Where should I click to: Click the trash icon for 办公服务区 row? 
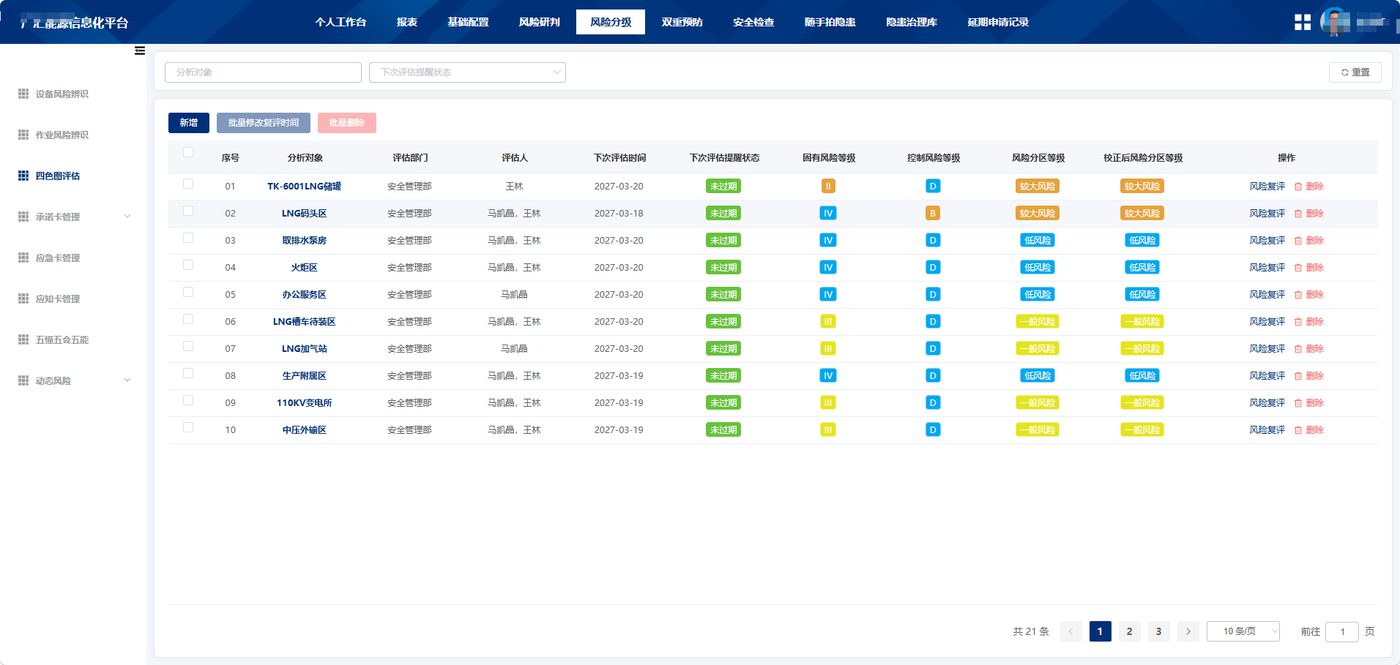pos(1298,294)
